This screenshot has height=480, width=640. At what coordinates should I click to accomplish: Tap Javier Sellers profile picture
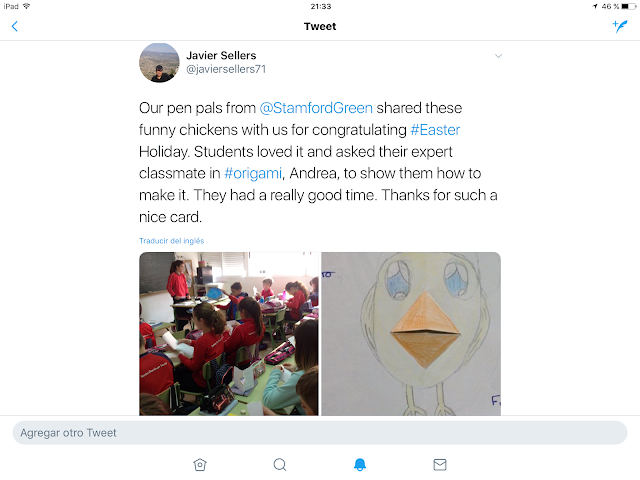[159, 62]
